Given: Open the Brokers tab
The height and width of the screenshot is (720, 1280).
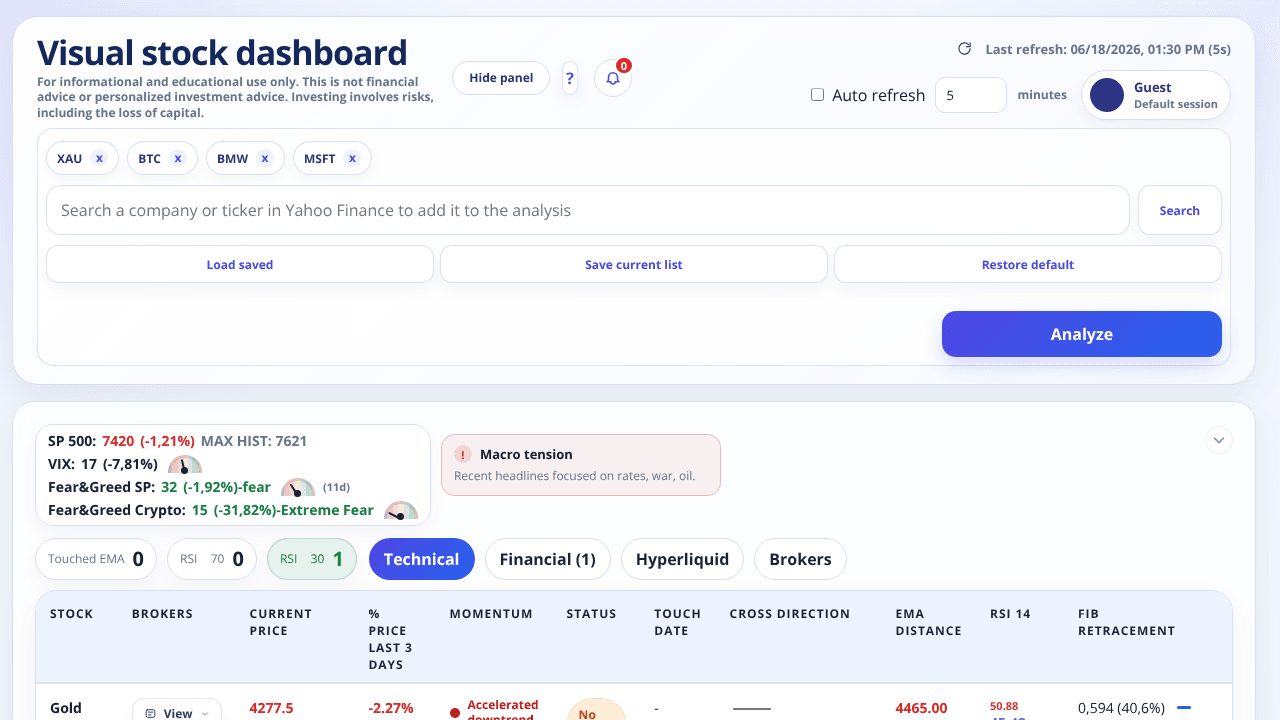Looking at the screenshot, I should [800, 559].
